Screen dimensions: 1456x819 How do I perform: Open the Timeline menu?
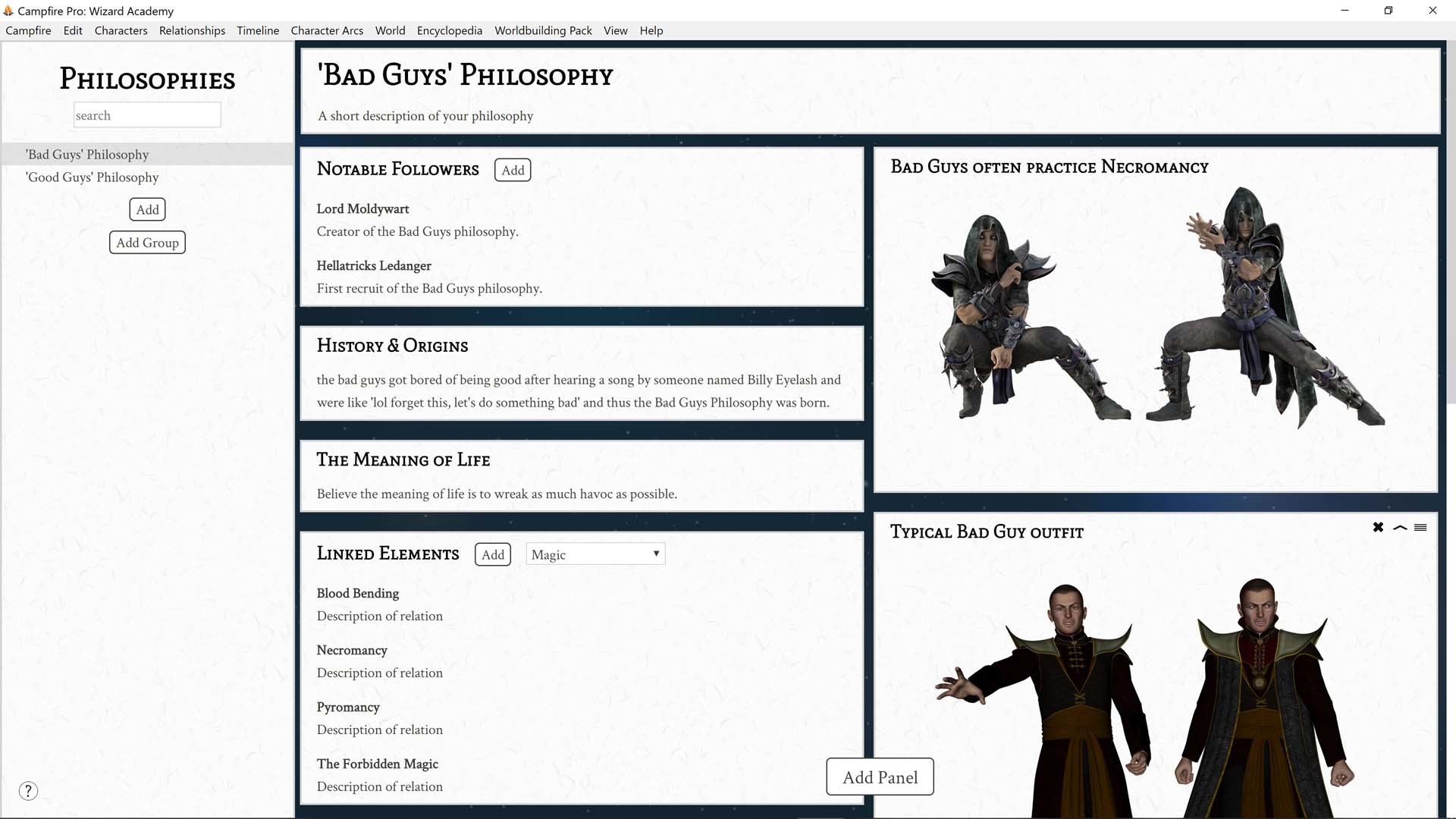coord(257,30)
